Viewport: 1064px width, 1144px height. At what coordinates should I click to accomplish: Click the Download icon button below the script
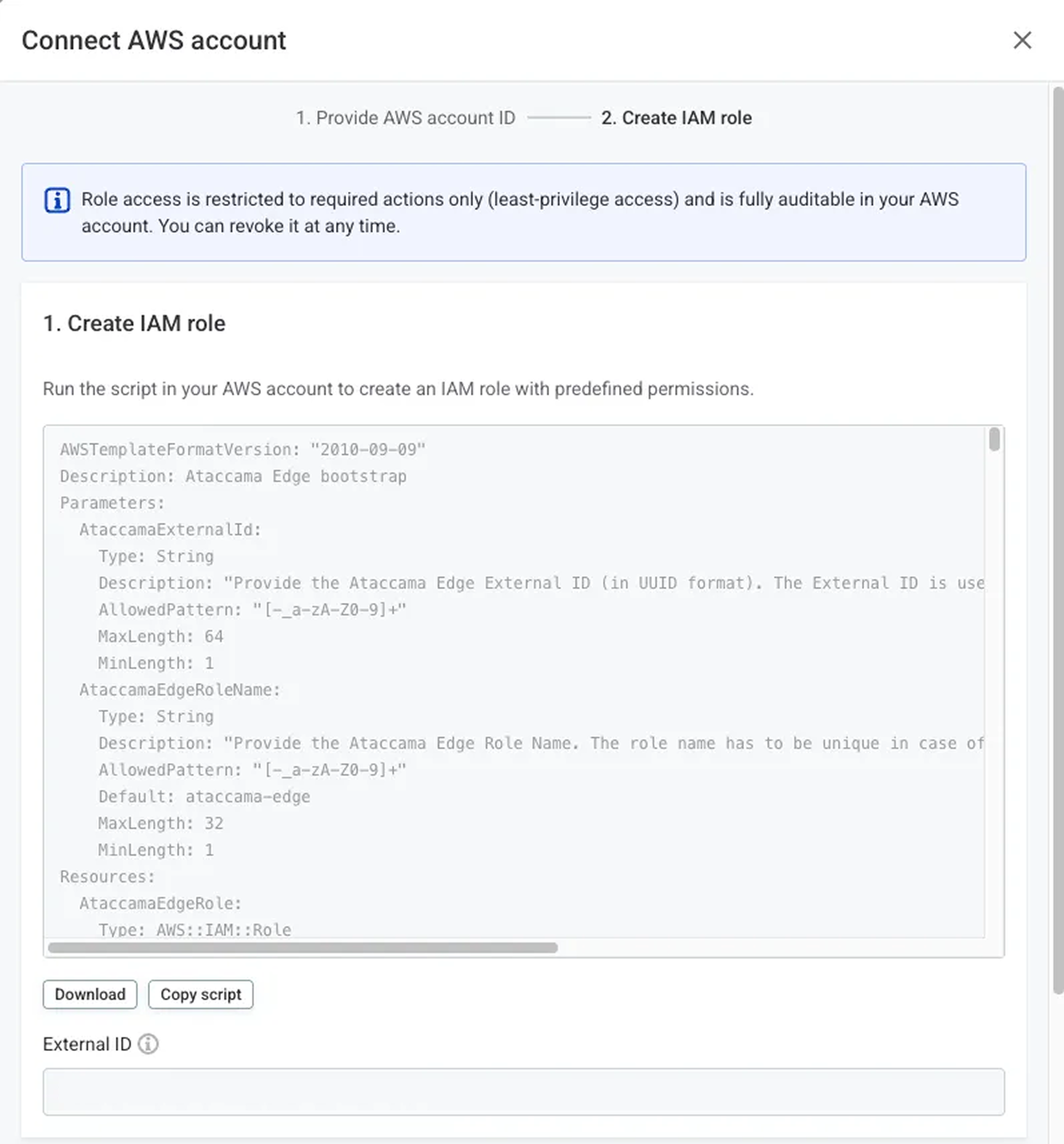(x=90, y=994)
